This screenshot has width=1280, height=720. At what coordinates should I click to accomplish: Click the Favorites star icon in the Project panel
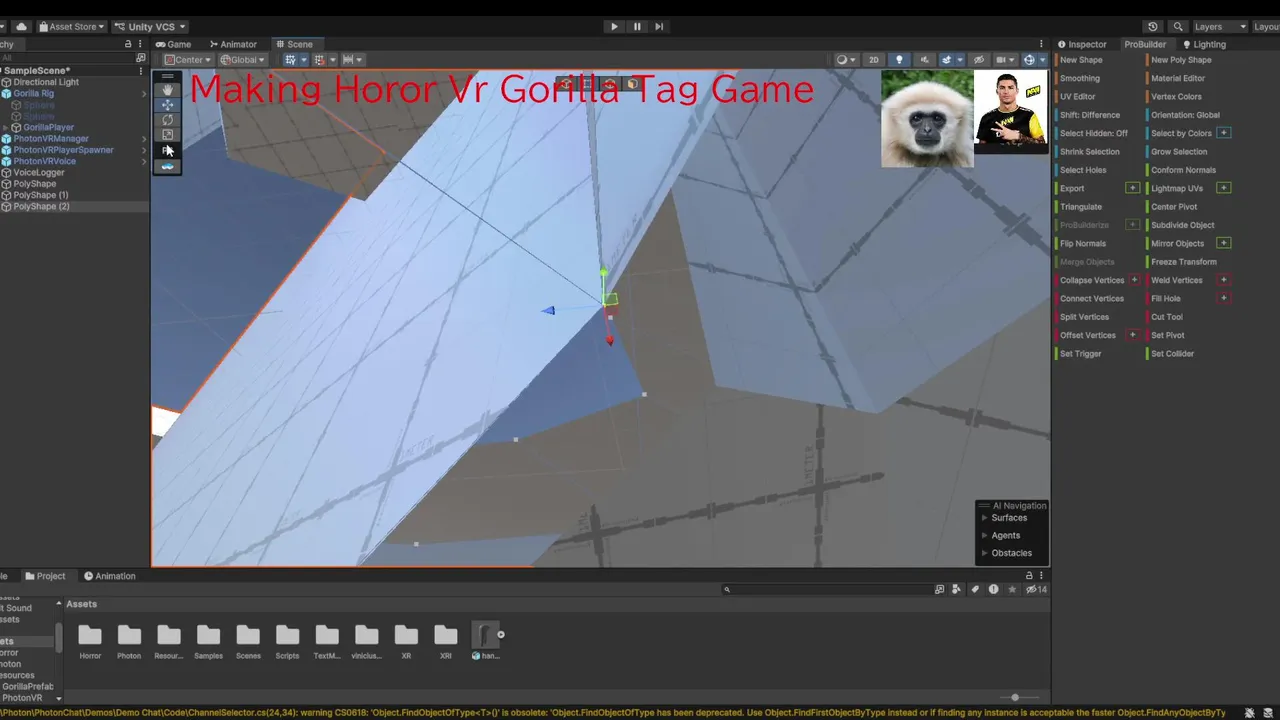tap(1012, 590)
